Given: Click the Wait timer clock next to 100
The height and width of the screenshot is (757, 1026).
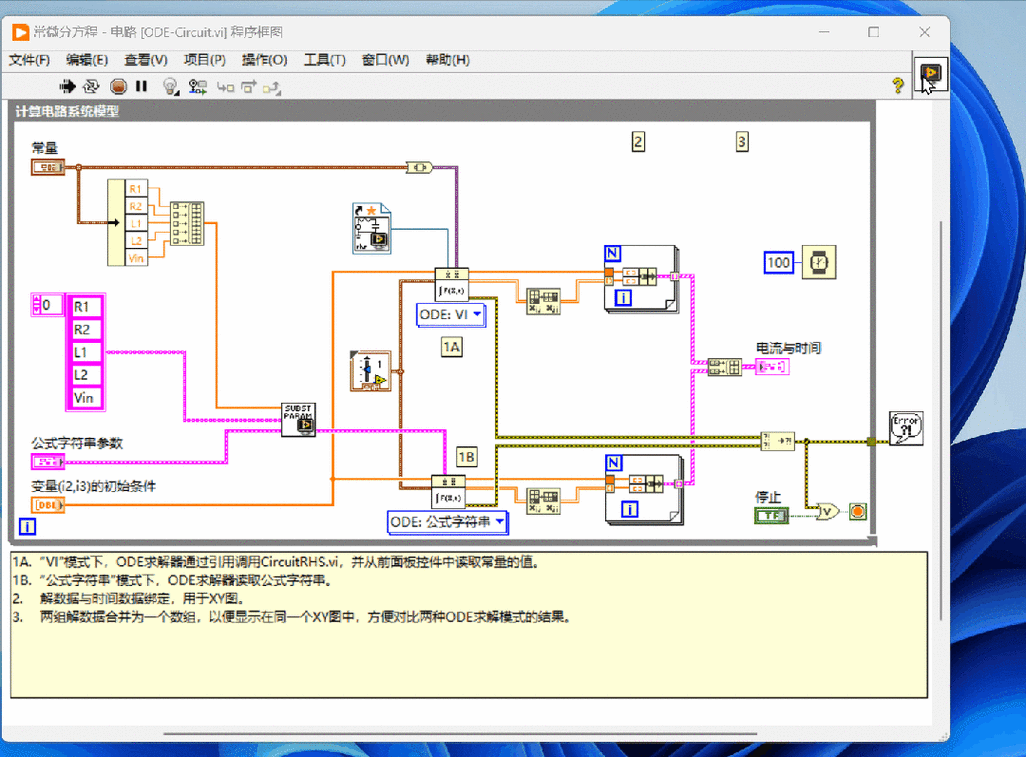Looking at the screenshot, I should coord(818,262).
